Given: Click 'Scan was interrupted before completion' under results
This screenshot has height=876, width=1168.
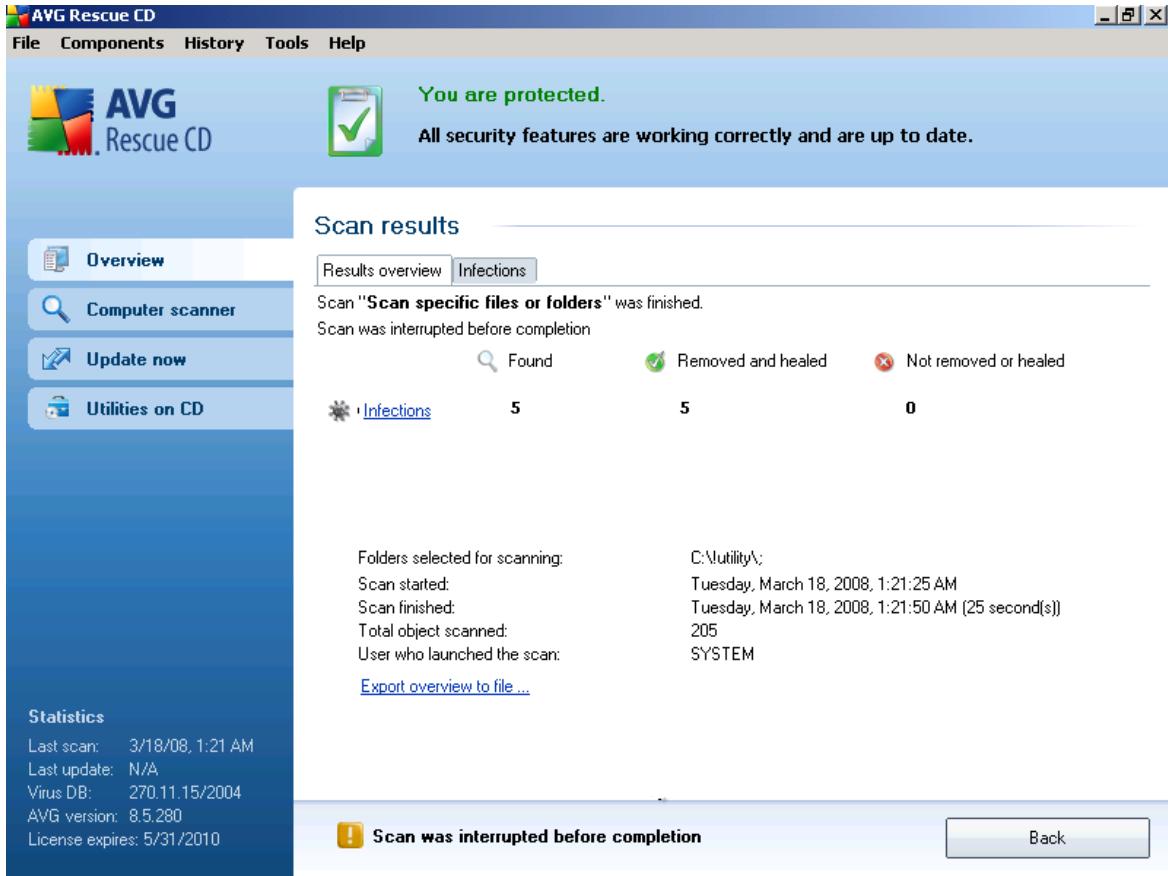Looking at the screenshot, I should [x=454, y=328].
